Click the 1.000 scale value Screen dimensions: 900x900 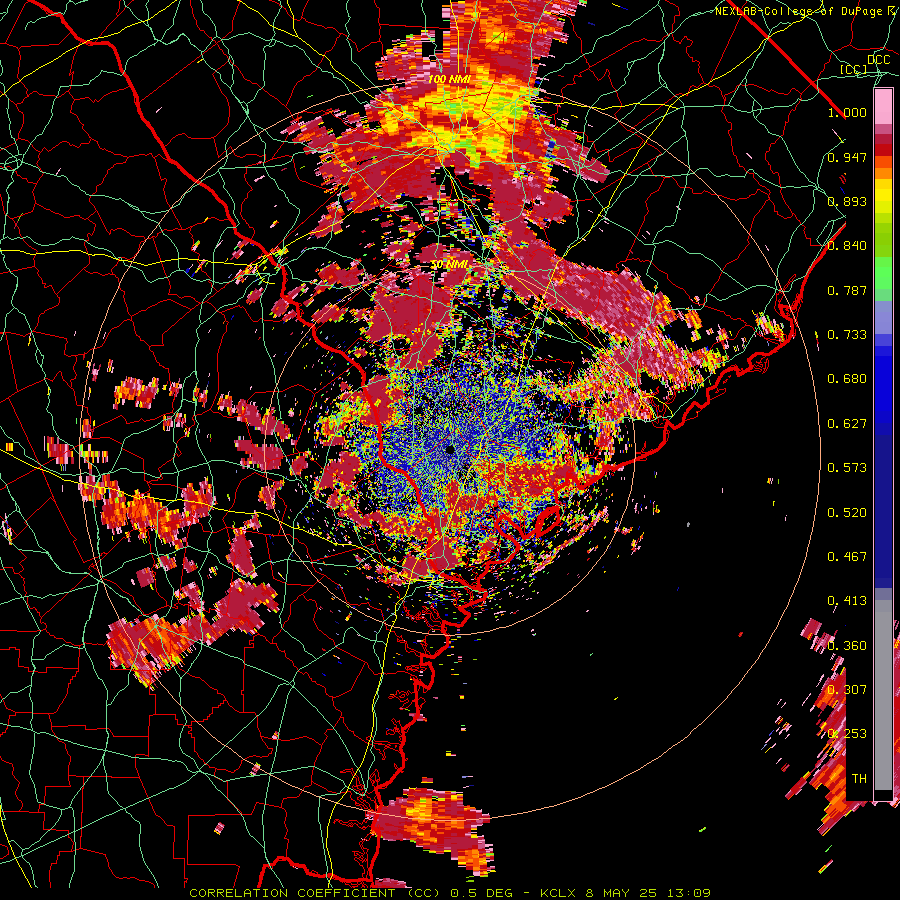[847, 112]
